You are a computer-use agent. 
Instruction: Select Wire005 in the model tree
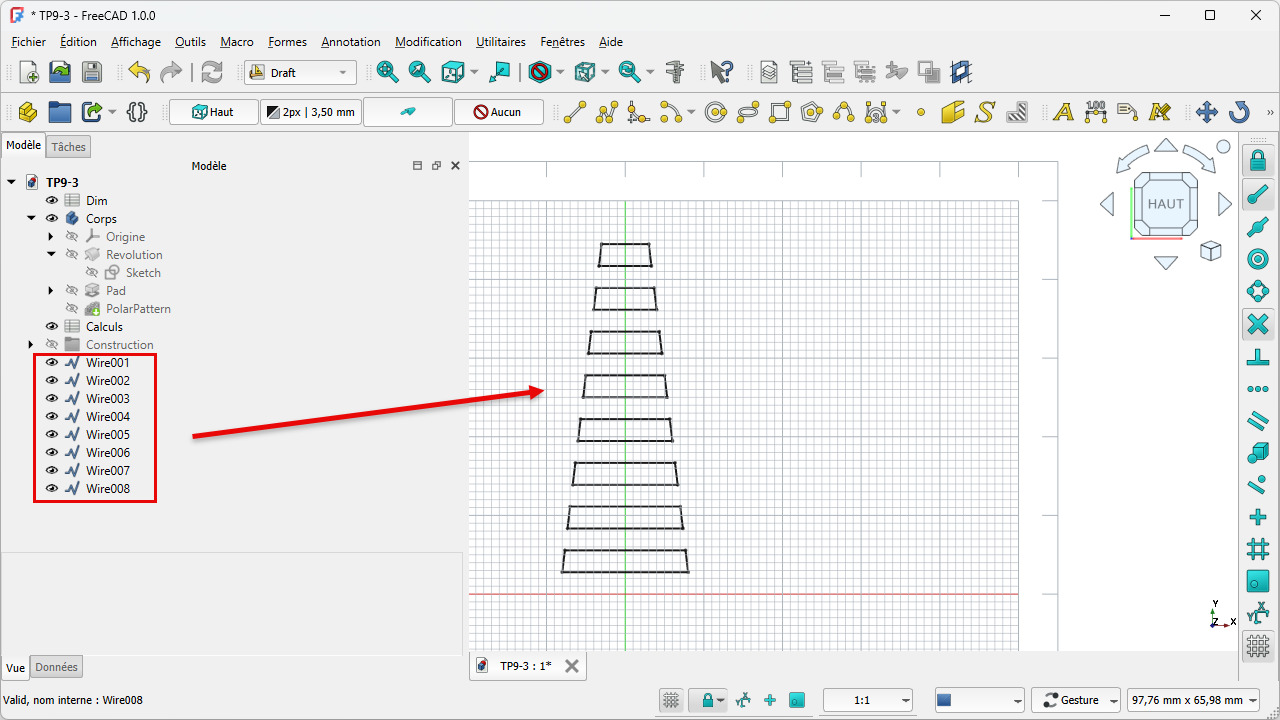107,435
